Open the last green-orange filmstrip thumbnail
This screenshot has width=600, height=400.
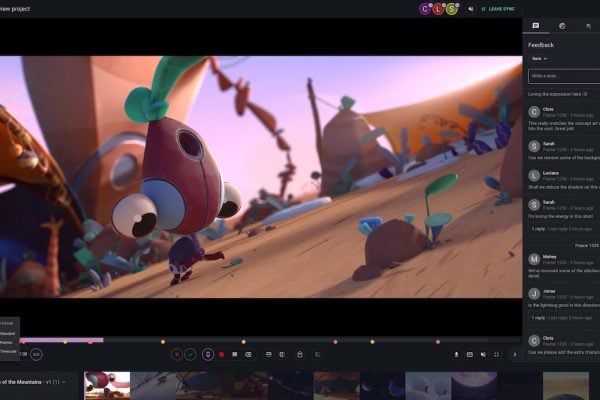click(x=566, y=386)
